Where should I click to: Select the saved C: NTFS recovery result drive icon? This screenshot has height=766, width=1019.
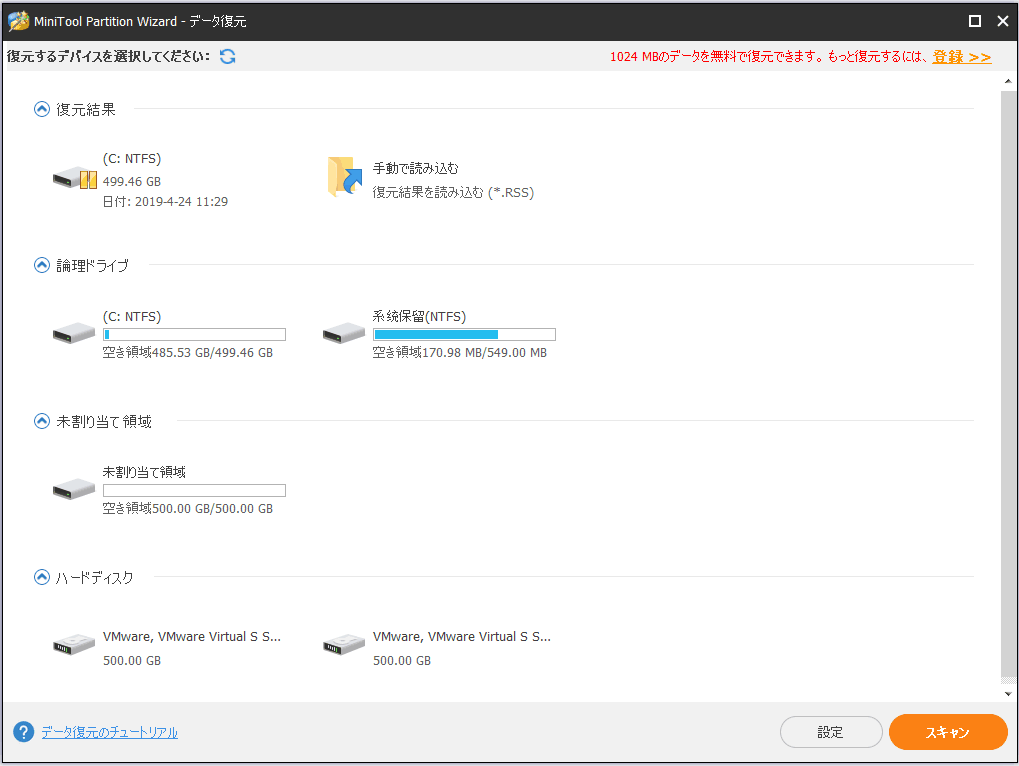[75, 177]
